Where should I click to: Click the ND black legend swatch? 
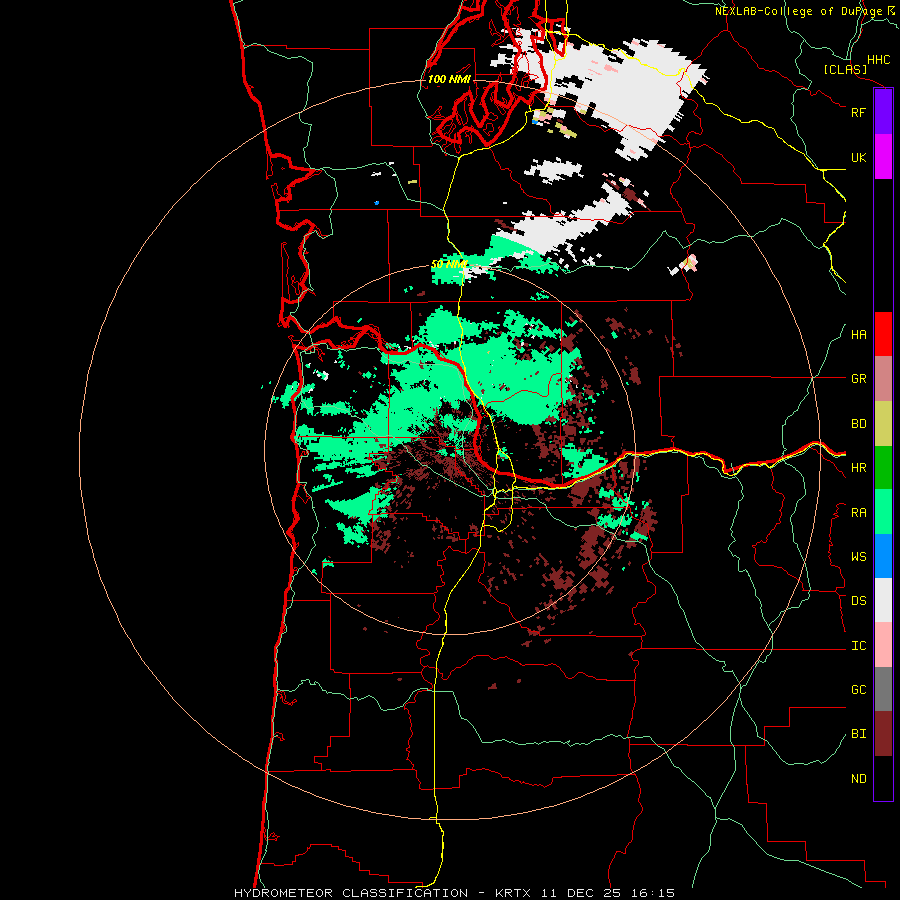(x=883, y=778)
